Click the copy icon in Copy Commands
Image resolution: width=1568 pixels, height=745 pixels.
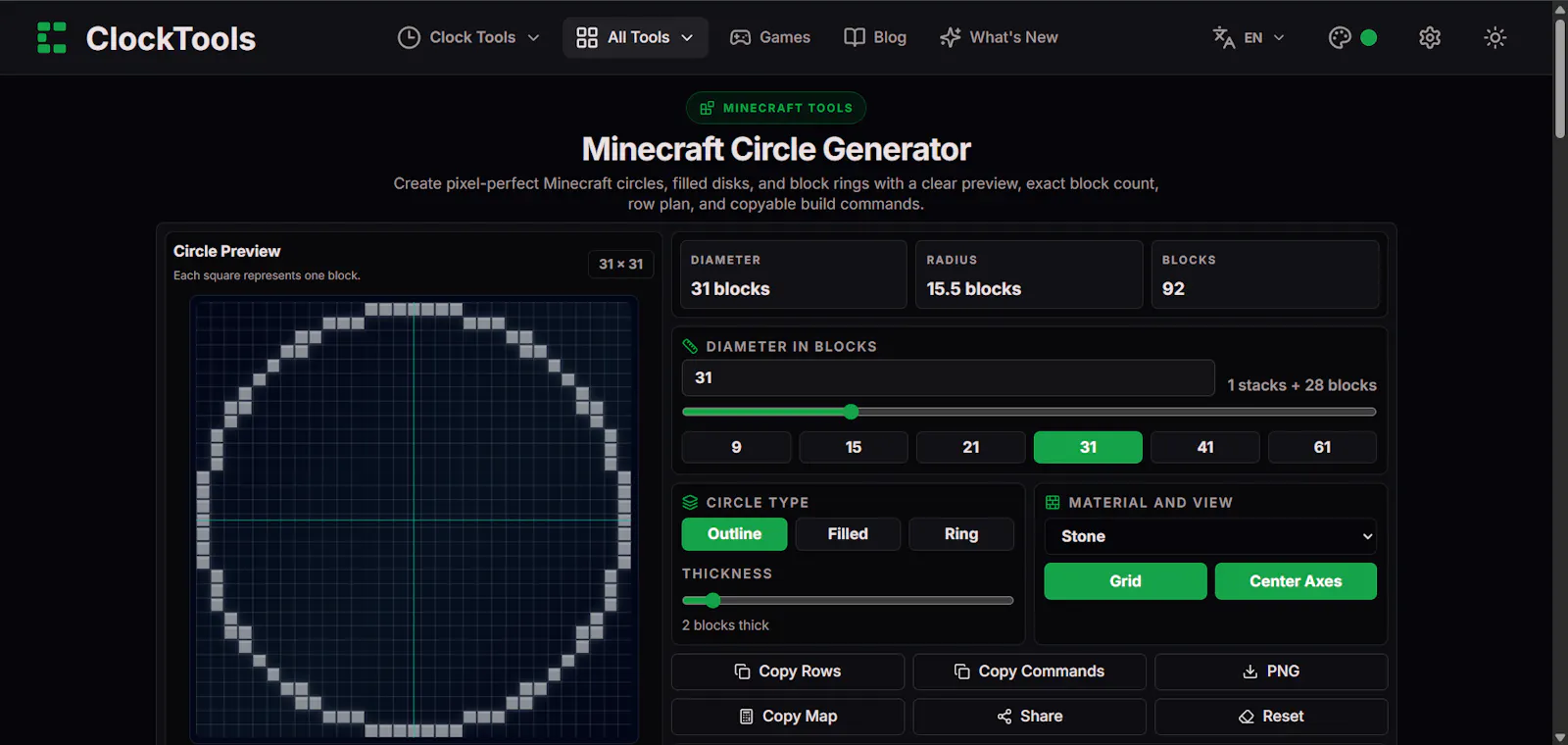pyautogui.click(x=962, y=671)
